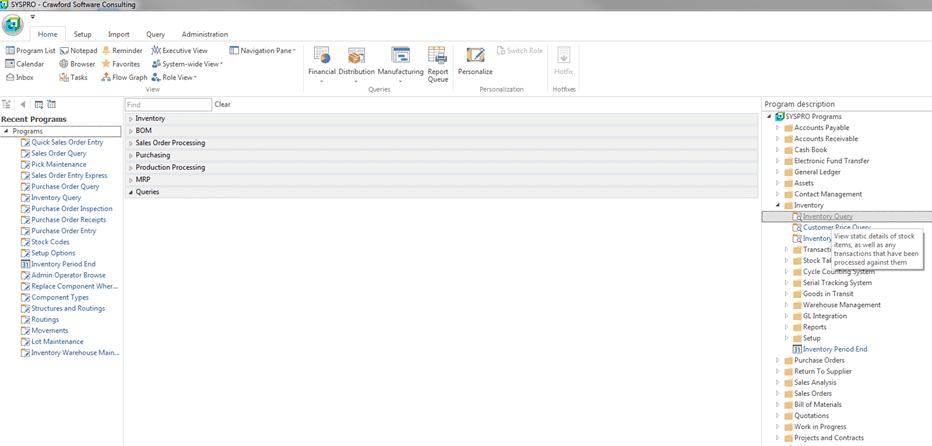Screen dimensions: 932x446
Task: Open the Flow Graph view
Action: click(125, 77)
